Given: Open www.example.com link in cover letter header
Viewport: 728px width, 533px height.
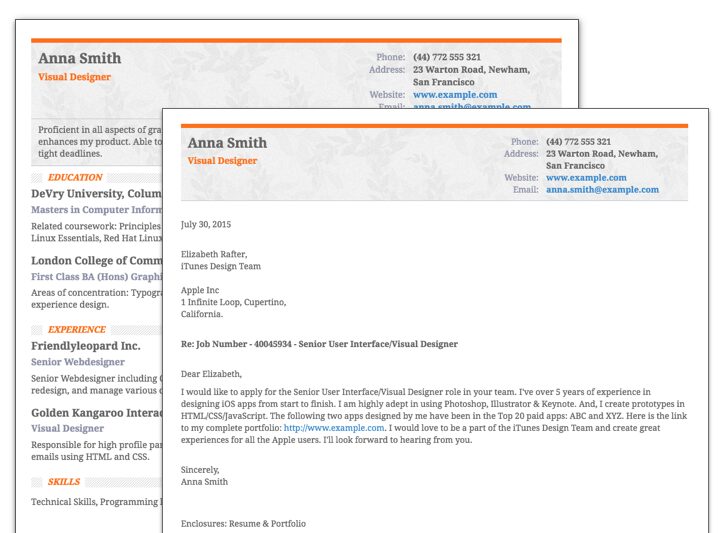Looking at the screenshot, I should (x=586, y=178).
